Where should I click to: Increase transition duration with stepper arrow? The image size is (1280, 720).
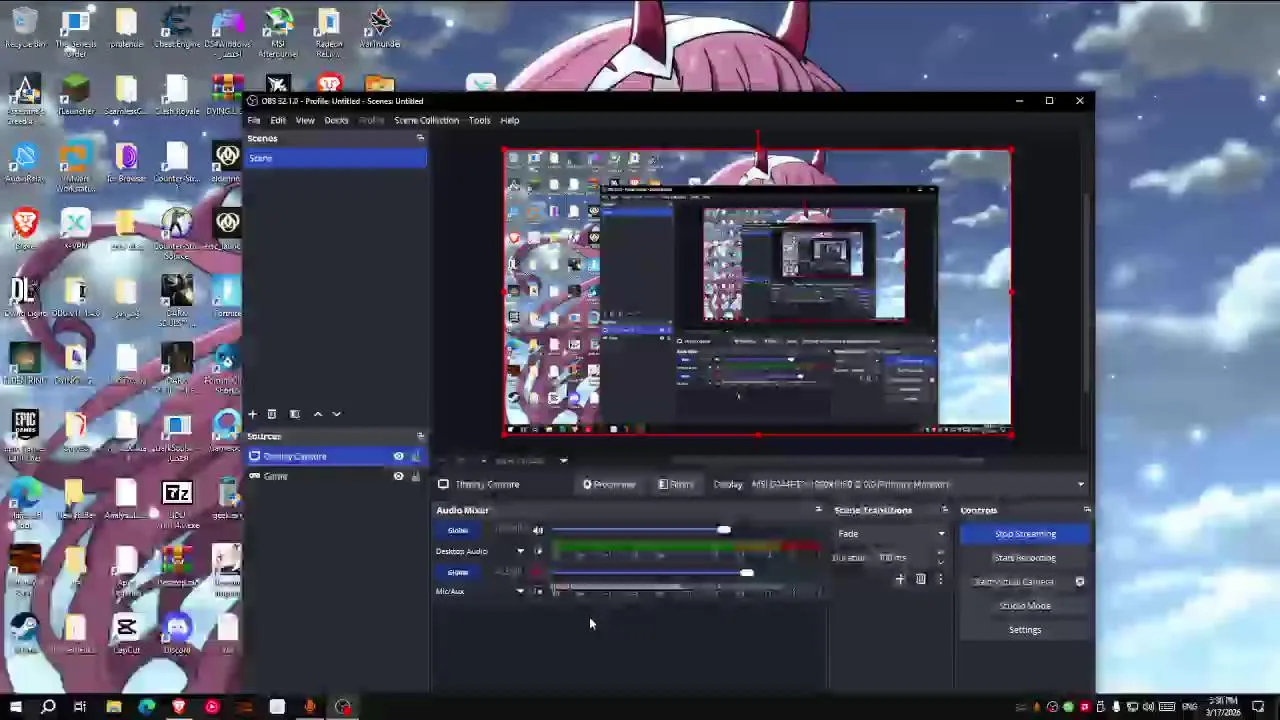click(941, 555)
